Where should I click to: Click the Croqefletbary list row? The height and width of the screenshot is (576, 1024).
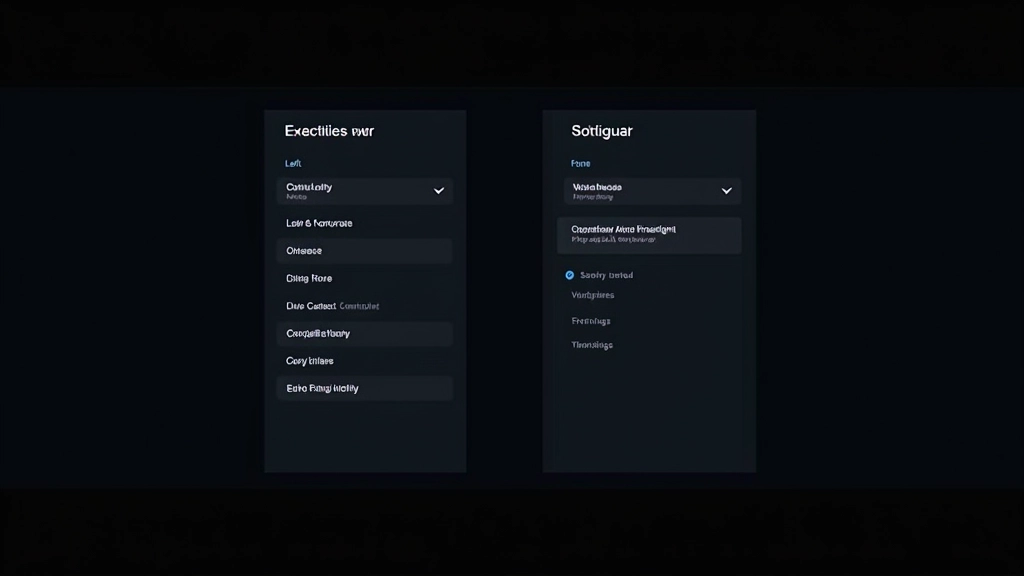click(364, 333)
